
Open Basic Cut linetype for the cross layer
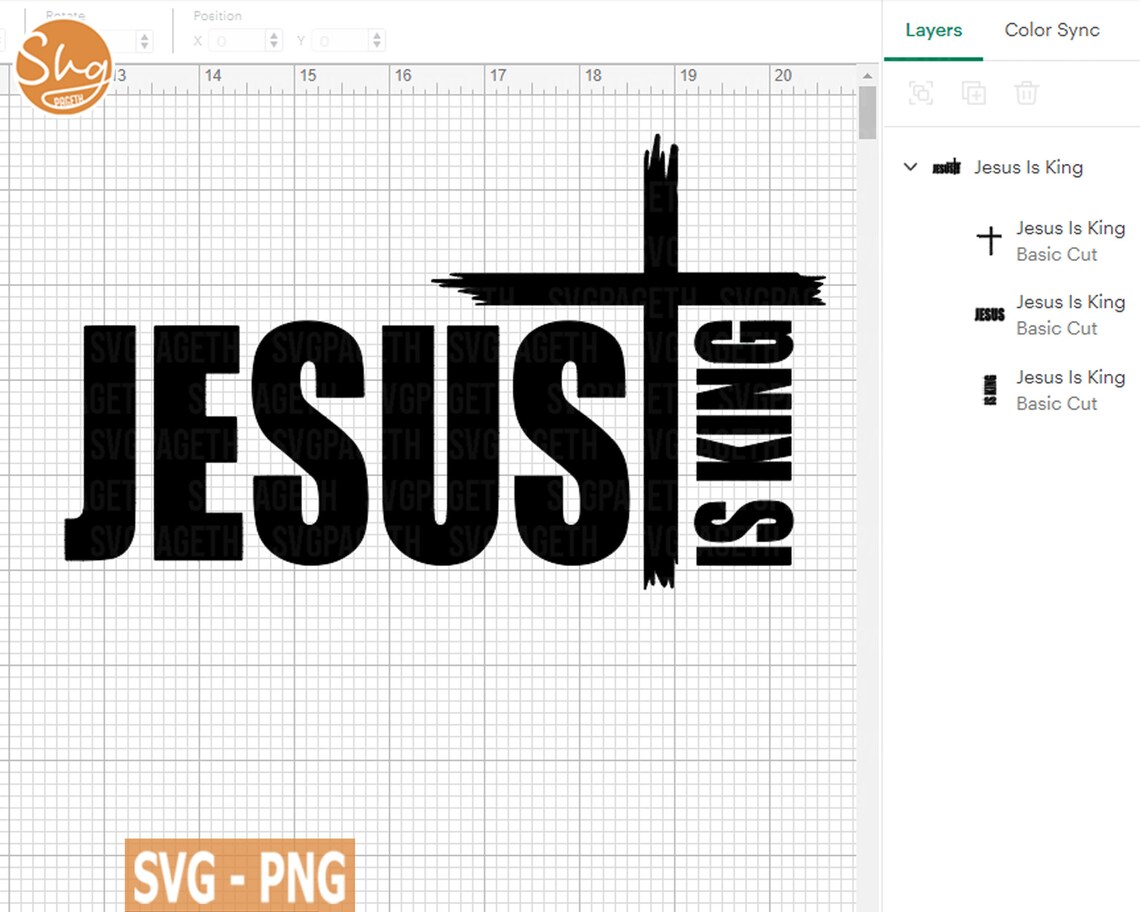(x=1056, y=254)
